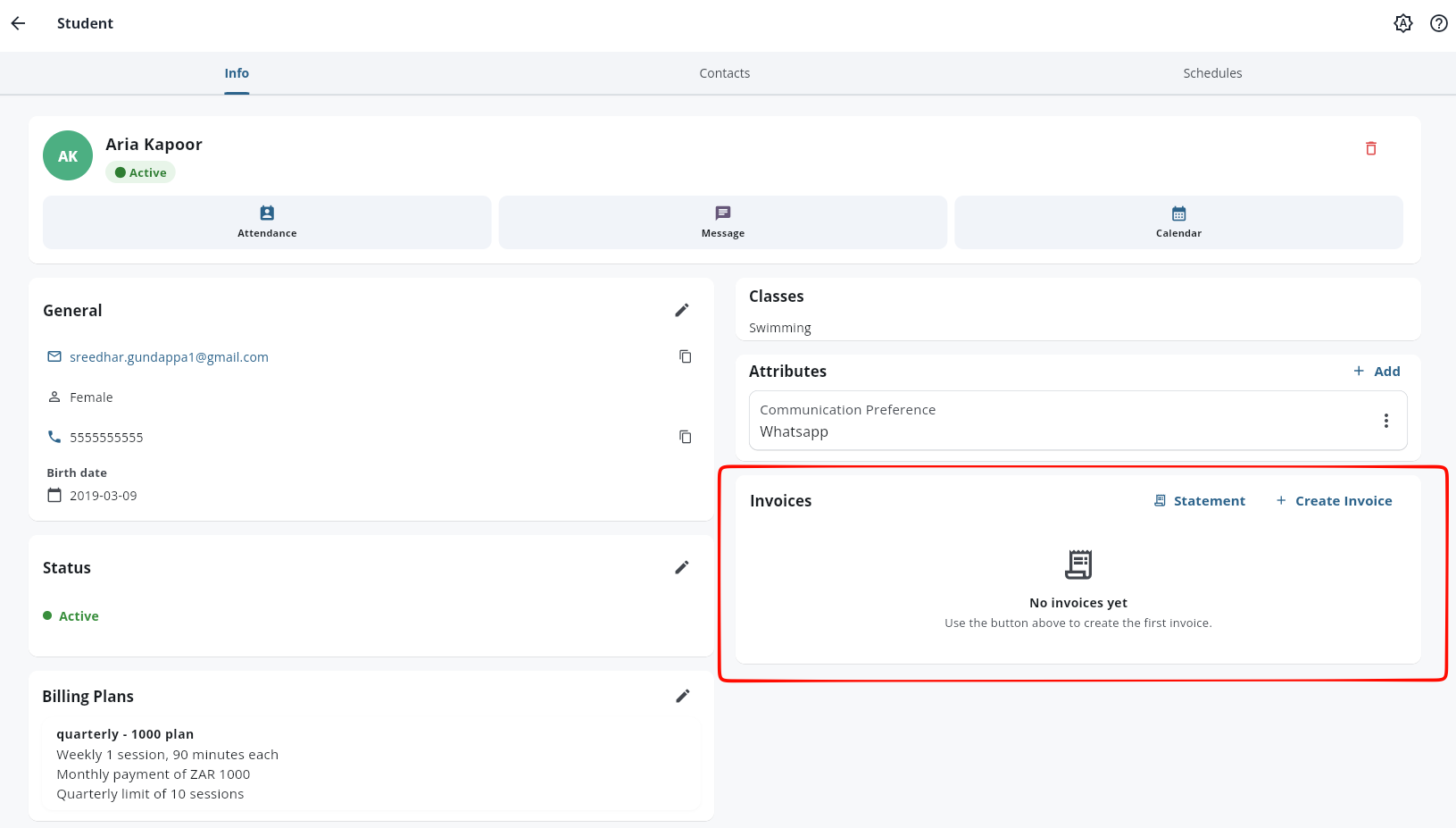Click the Student page title

[x=85, y=23]
